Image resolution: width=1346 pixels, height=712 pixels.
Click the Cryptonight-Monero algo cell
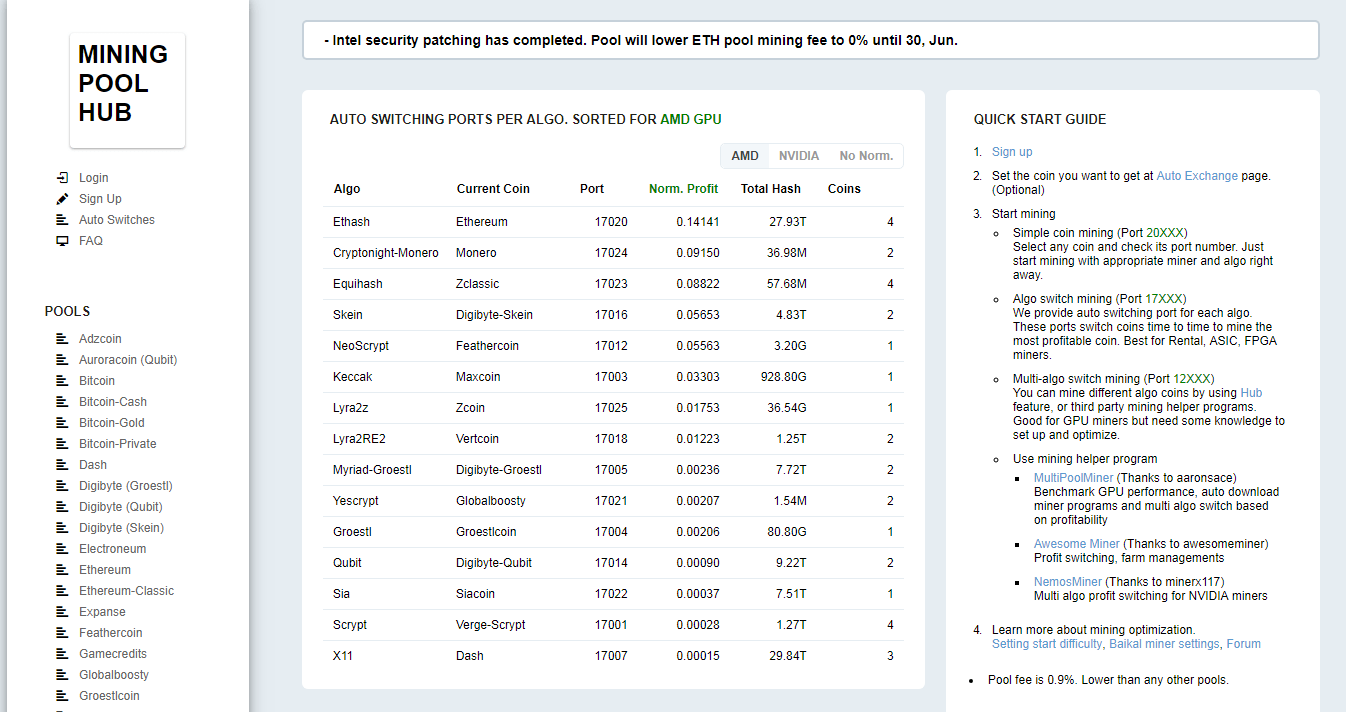coord(386,253)
